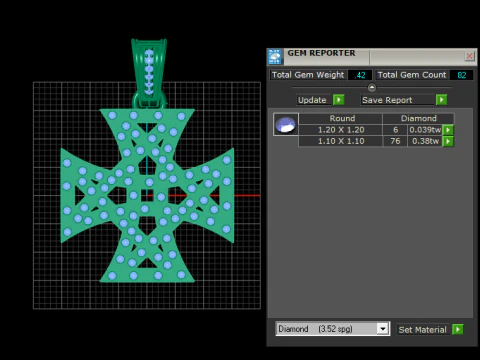
Task: Click the green arrow beside Save Report
Action: pos(441,100)
